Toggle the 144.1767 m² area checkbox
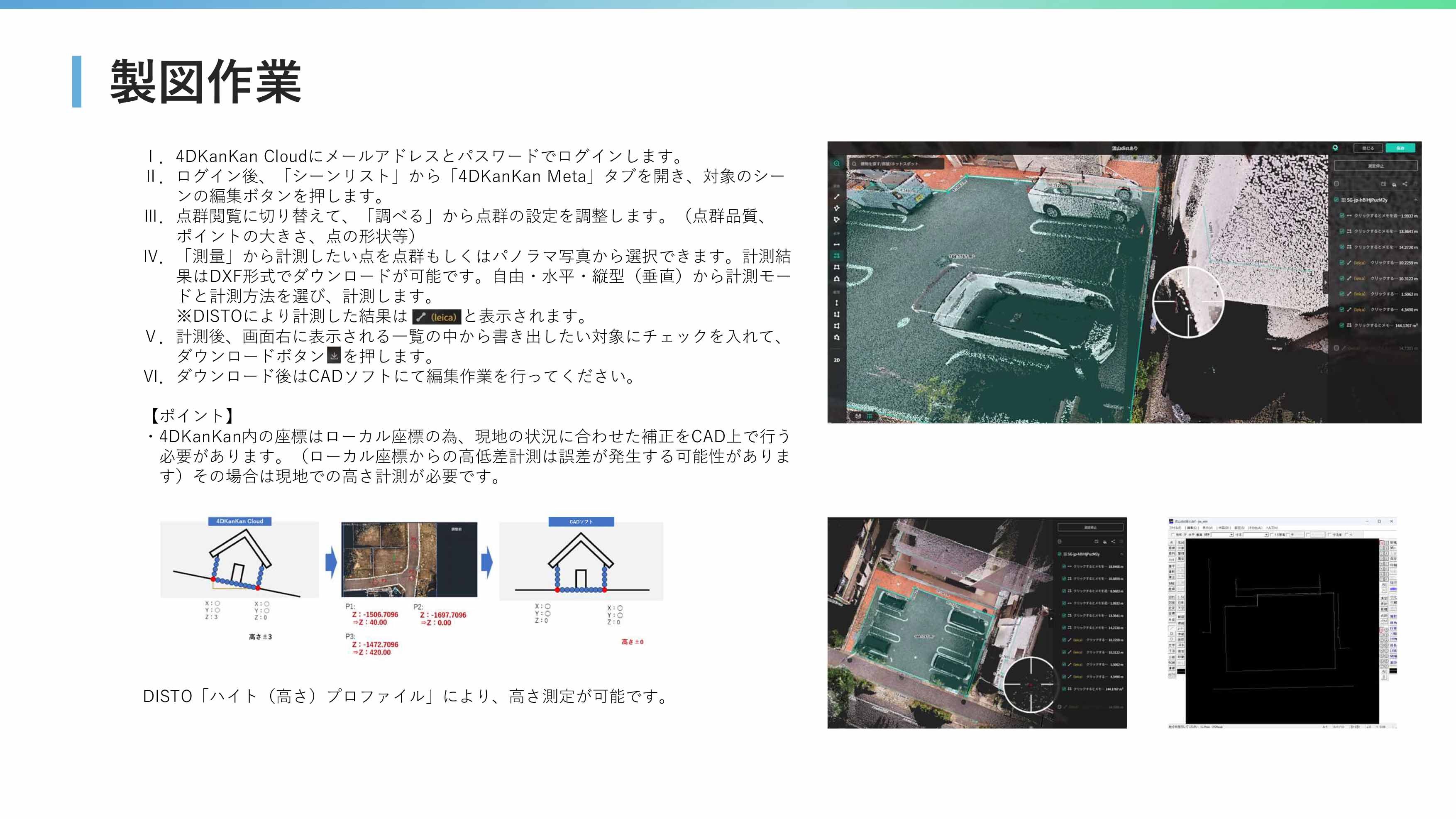The height and width of the screenshot is (819, 1456). (1342, 325)
